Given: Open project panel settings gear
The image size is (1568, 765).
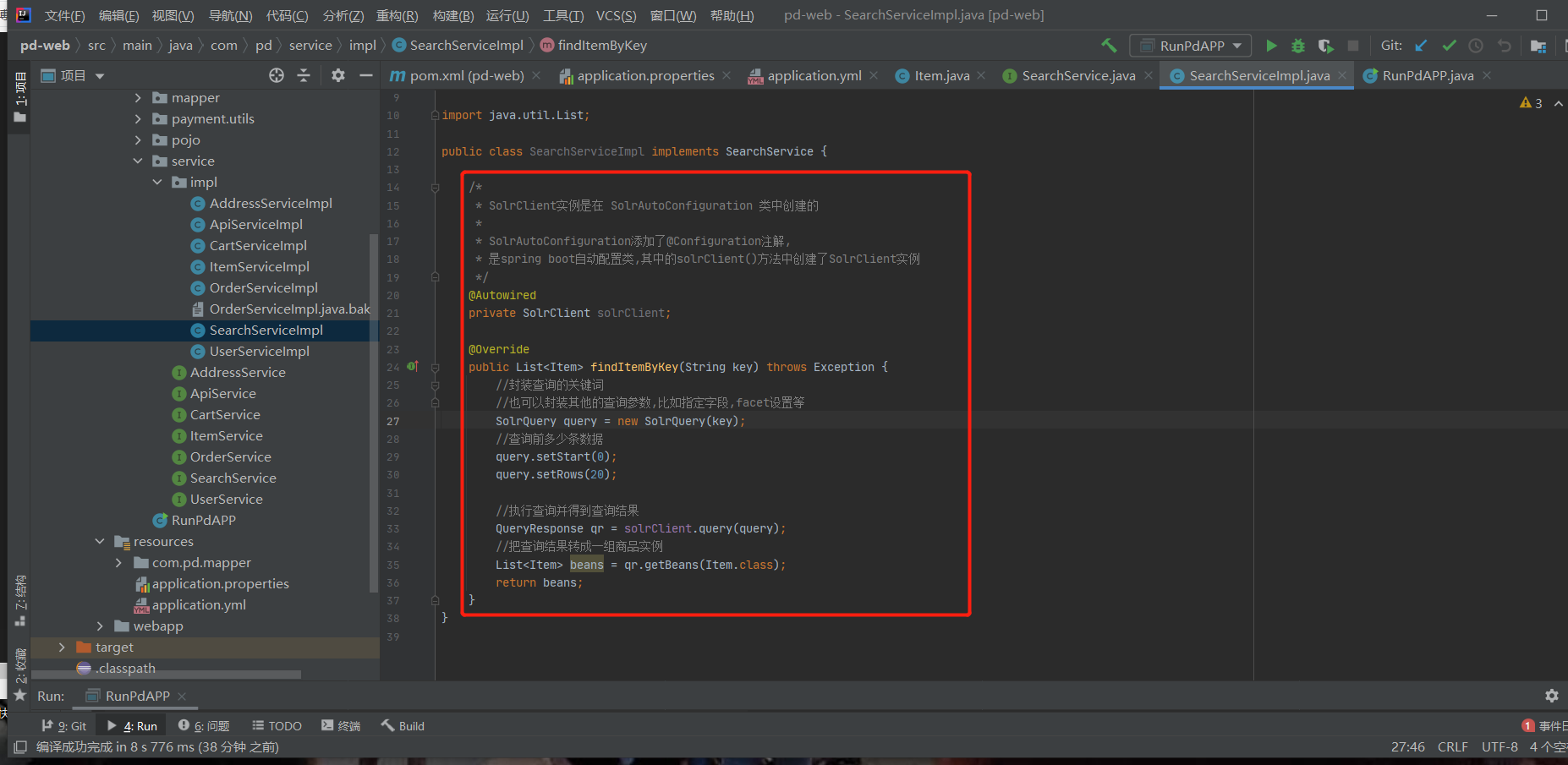Looking at the screenshot, I should click(x=338, y=75).
